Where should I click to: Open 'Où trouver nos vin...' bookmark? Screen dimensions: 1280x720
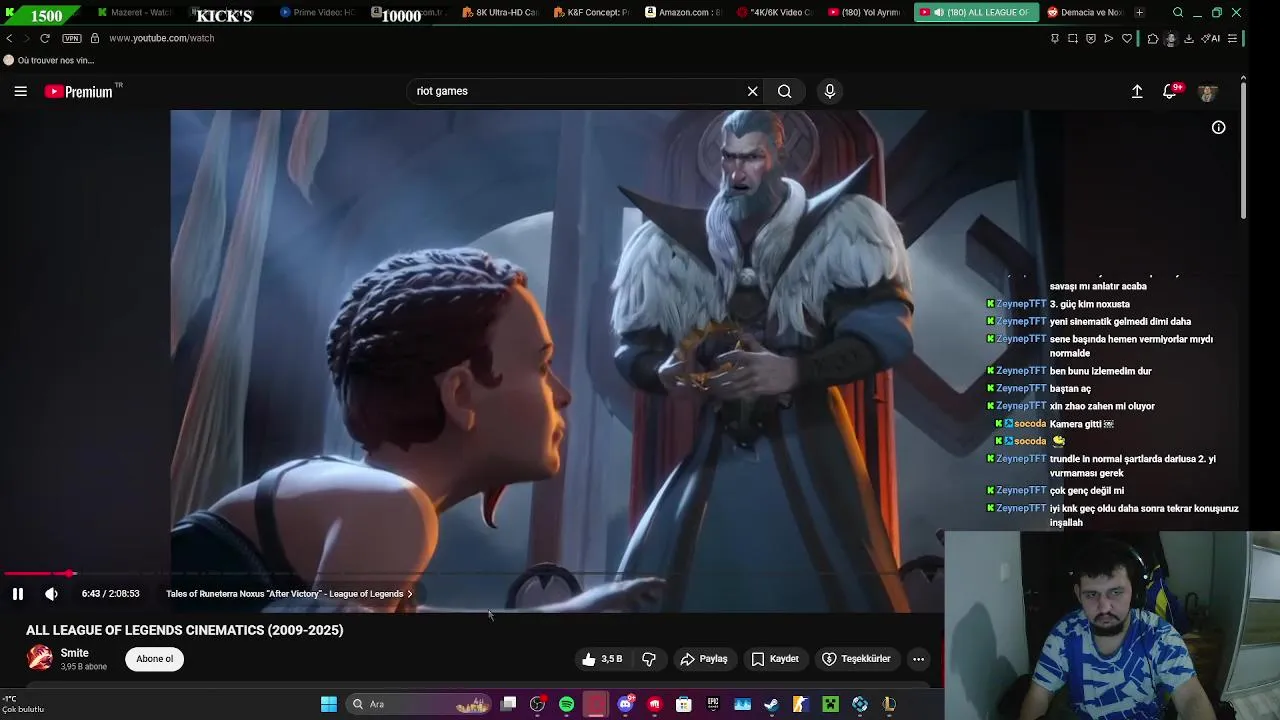point(49,60)
